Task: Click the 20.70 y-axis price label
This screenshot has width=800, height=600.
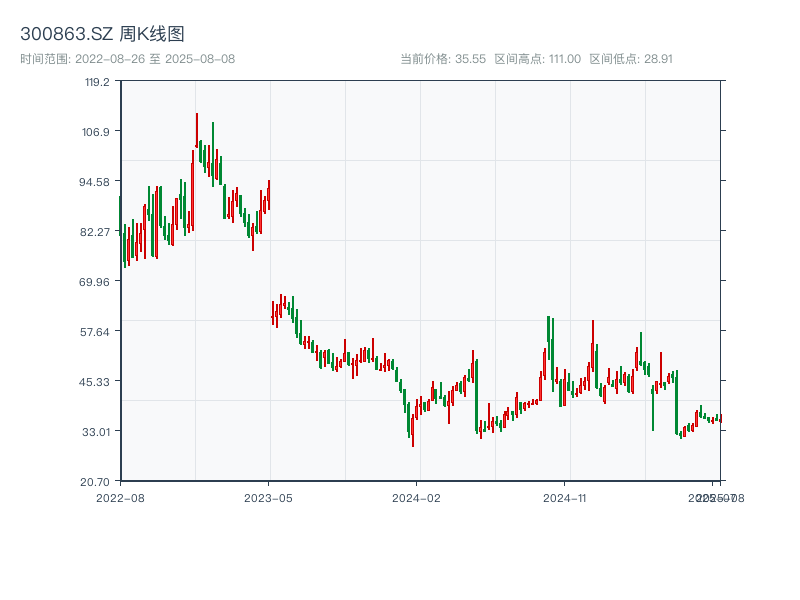Action: click(x=95, y=481)
